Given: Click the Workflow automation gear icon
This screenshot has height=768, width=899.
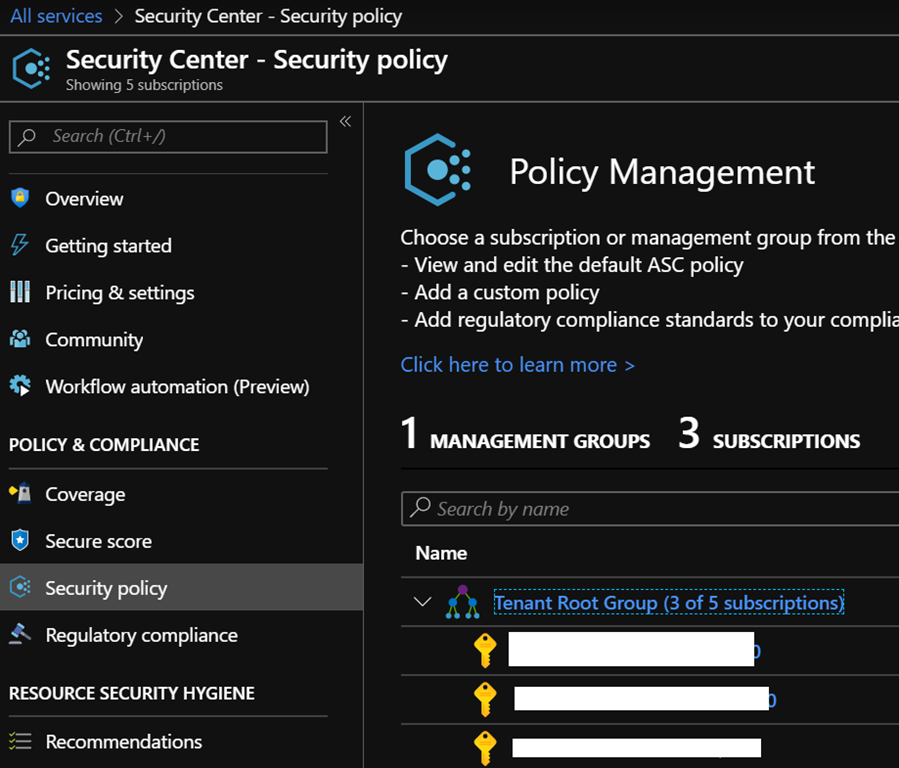Looking at the screenshot, I should pyautogui.click(x=20, y=386).
